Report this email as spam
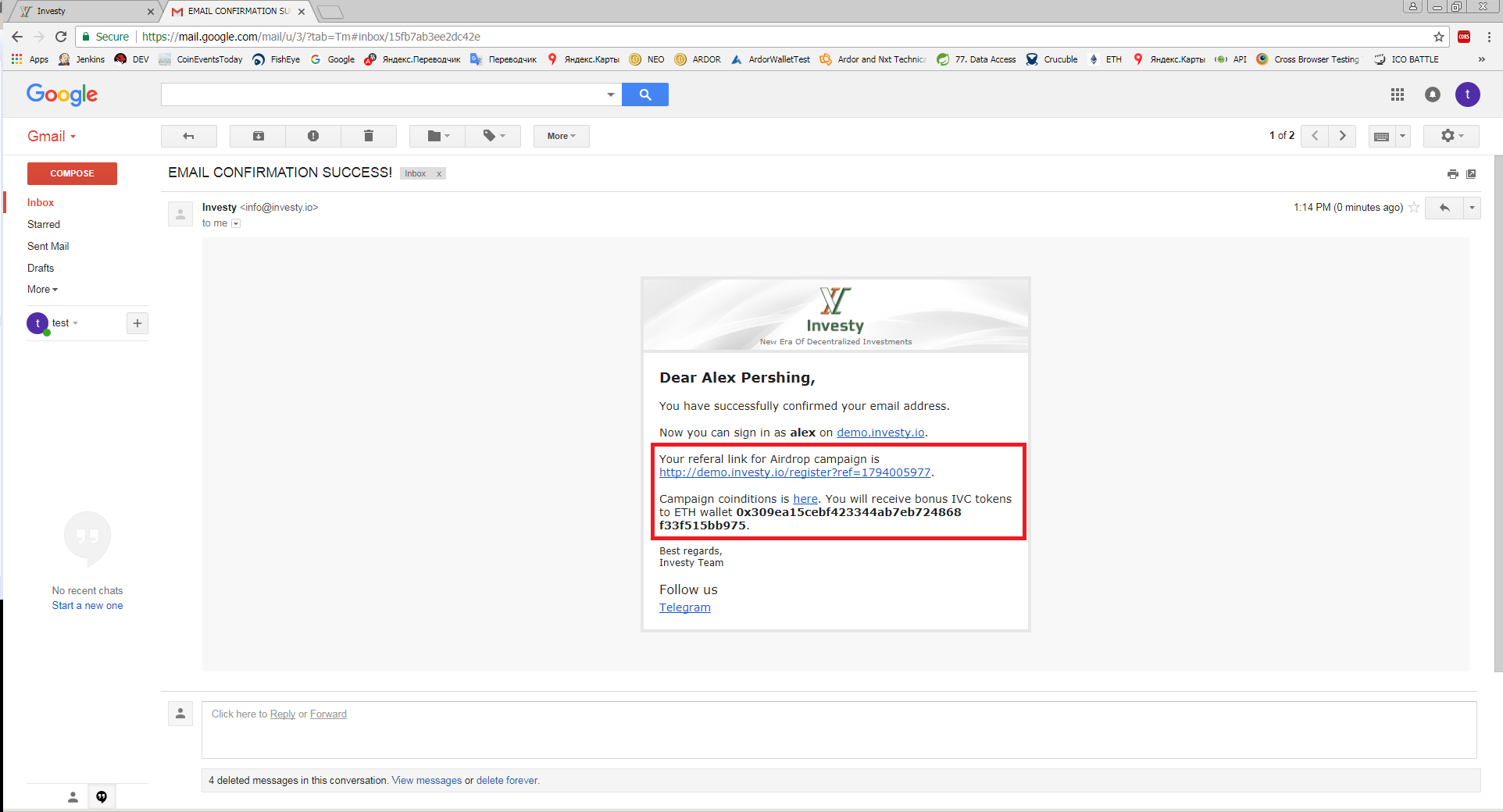 pyautogui.click(x=313, y=136)
